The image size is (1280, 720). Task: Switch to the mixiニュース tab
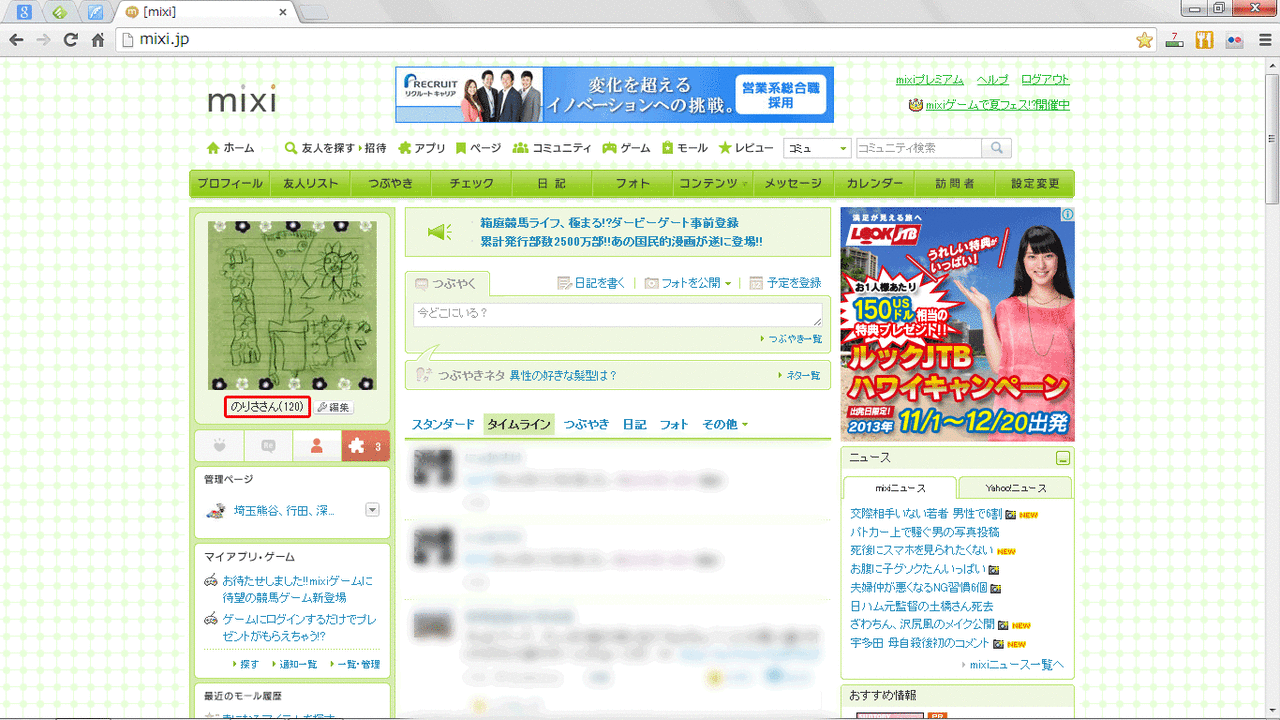pos(900,488)
